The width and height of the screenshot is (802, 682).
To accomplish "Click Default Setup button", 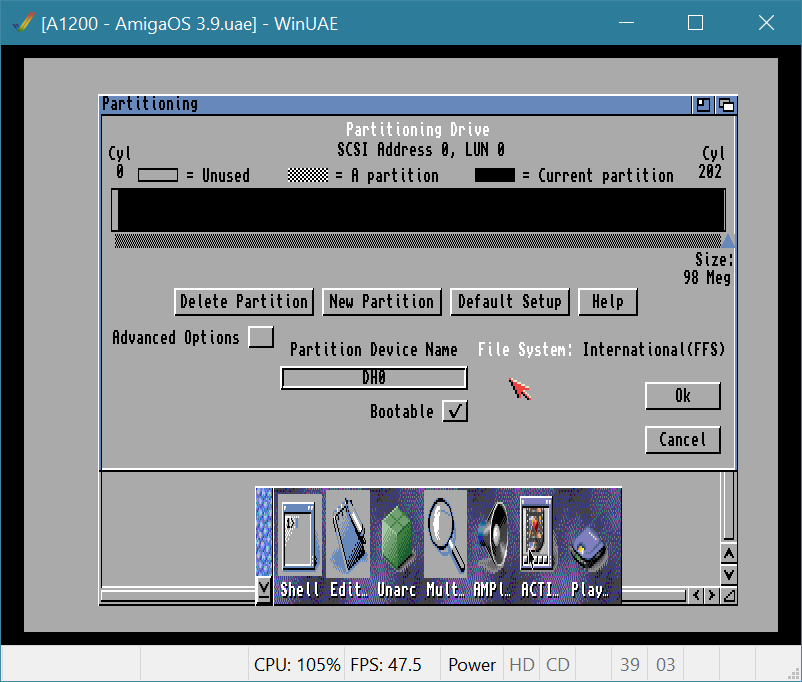I will (509, 302).
